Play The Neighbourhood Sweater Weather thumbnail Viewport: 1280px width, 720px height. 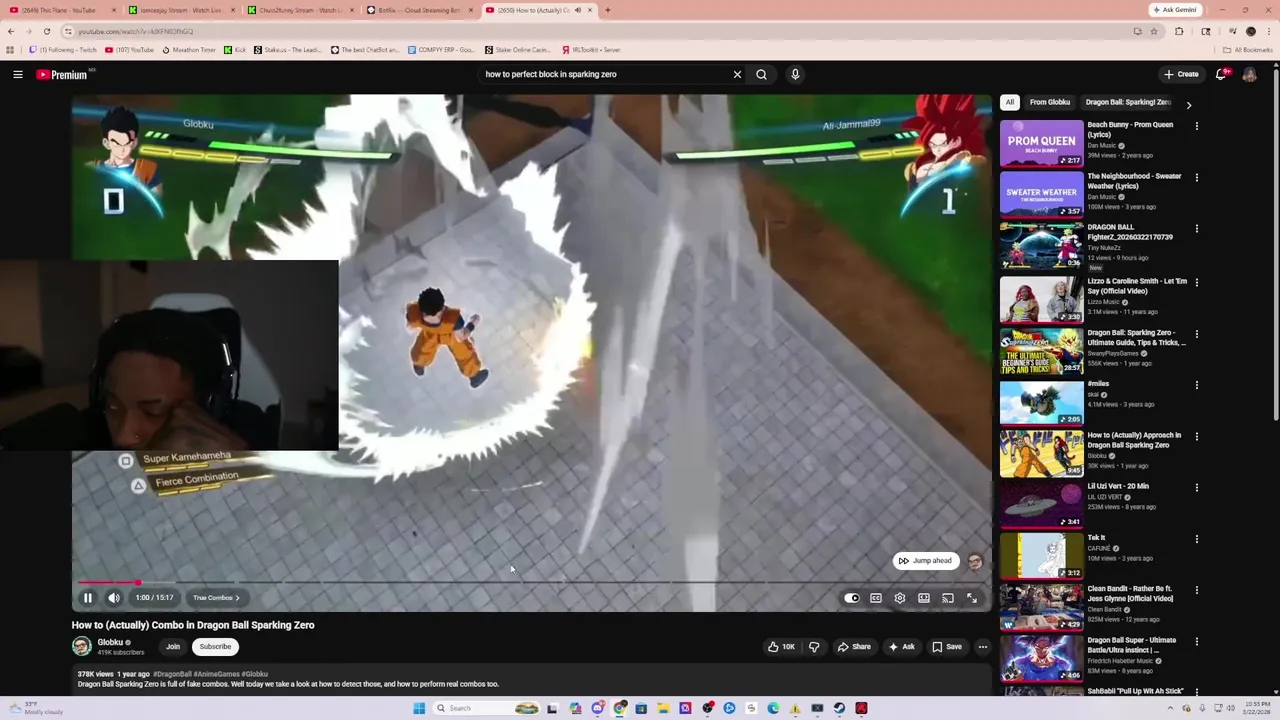pyautogui.click(x=1041, y=194)
